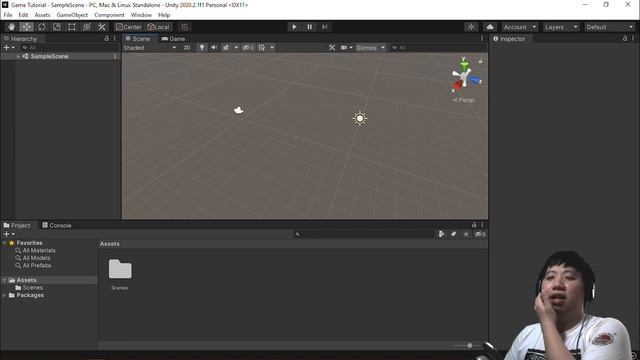
Task: Pause the game playback
Action: [309, 27]
